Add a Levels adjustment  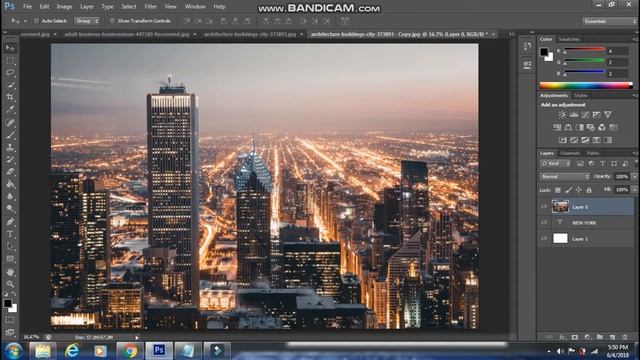coord(574,115)
